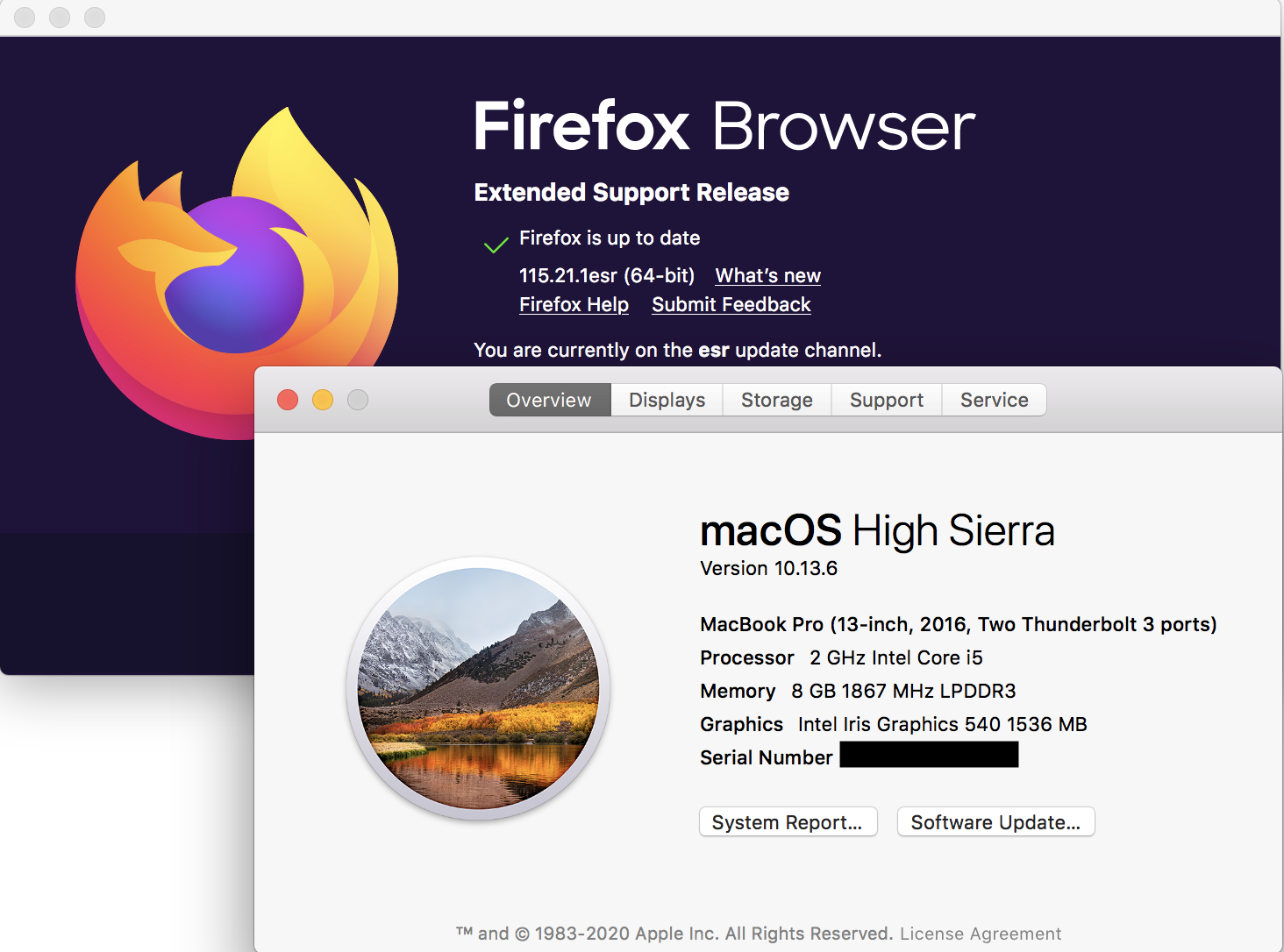
Task: Click the redacted Serial Number field
Action: point(929,755)
